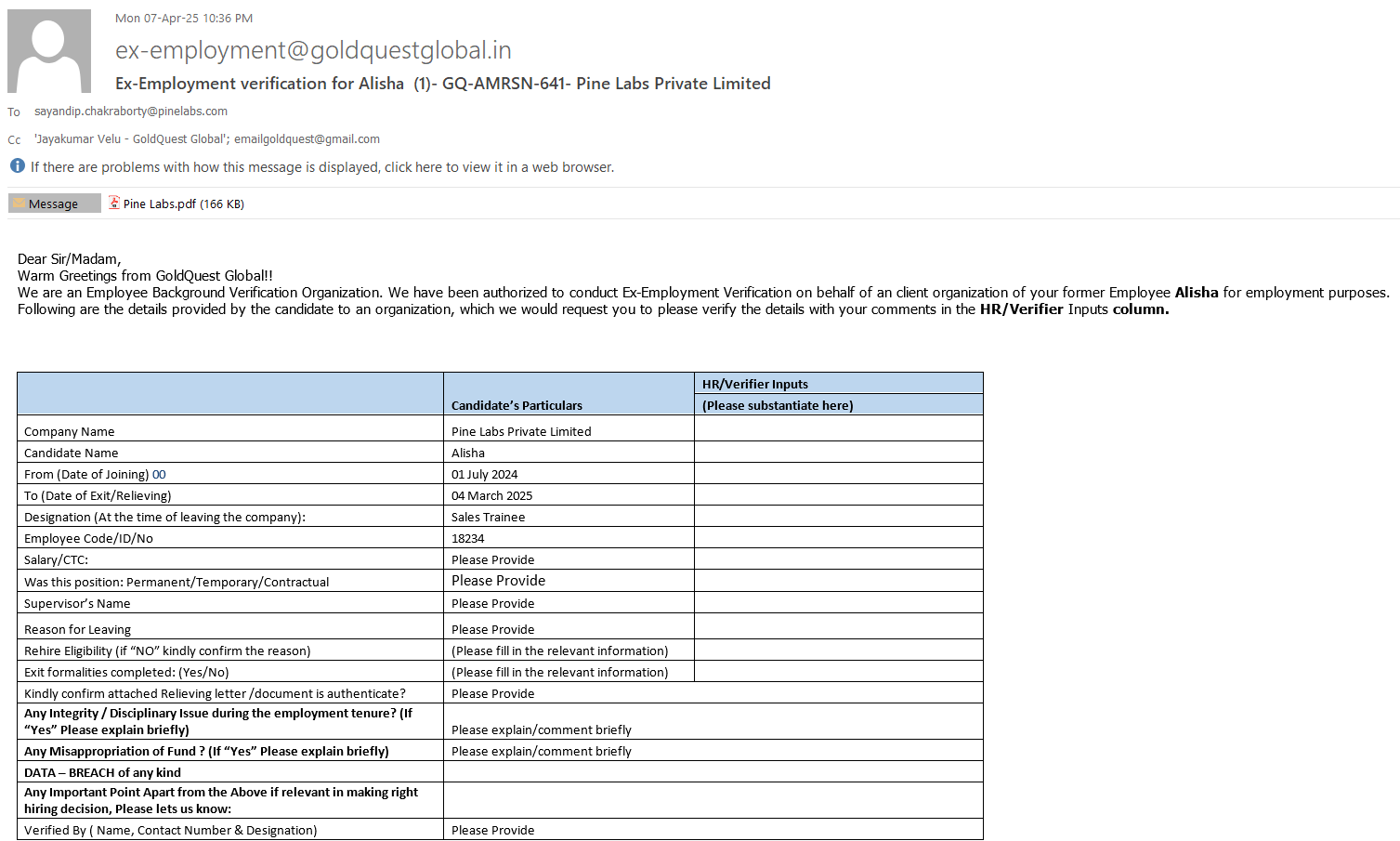Viewport: 1400px width, 841px height.
Task: Click 'Please explain/comment briefly' in Misappropriation row
Action: 542,751
